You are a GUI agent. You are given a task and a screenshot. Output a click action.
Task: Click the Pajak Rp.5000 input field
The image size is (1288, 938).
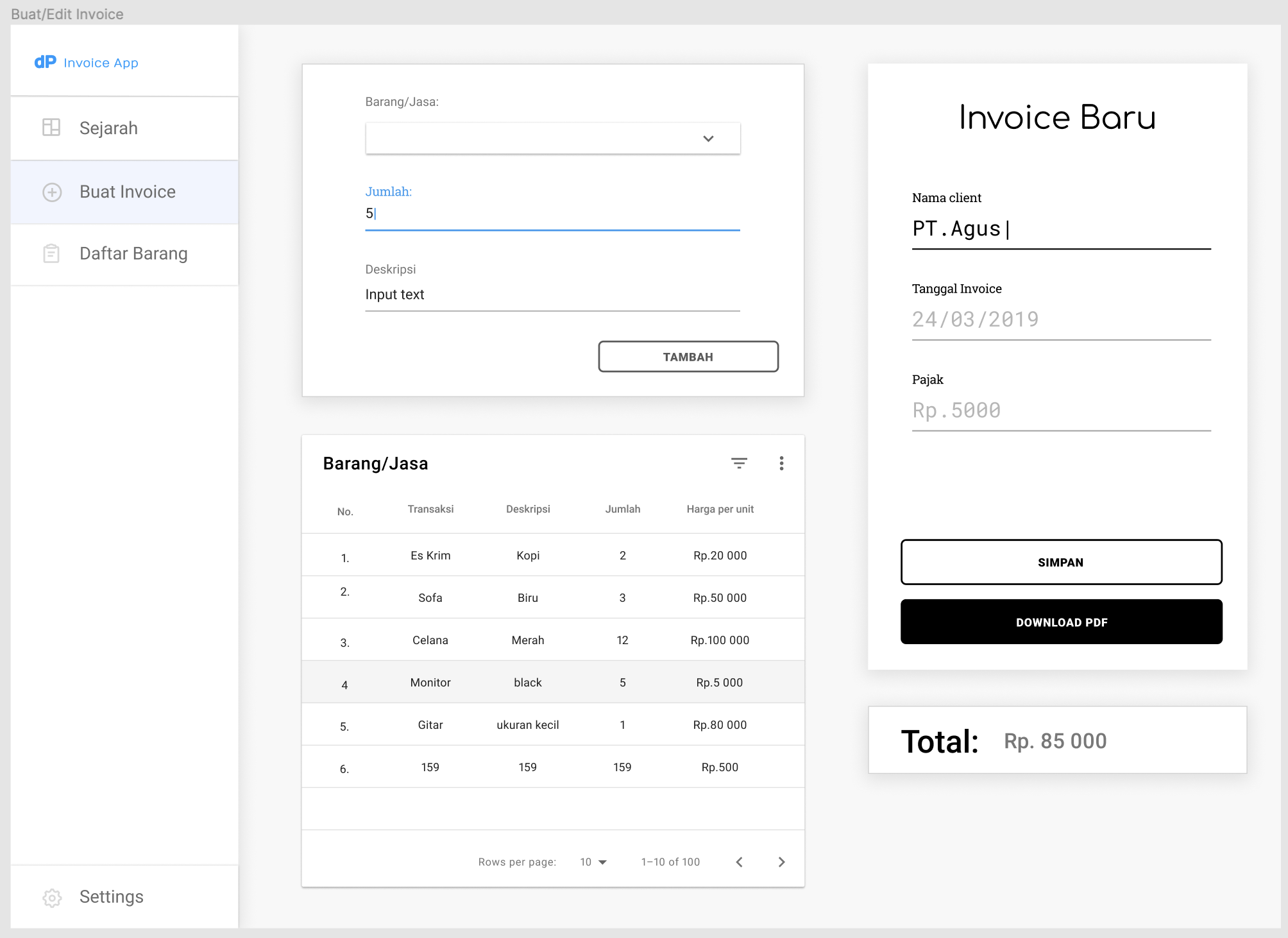1059,410
